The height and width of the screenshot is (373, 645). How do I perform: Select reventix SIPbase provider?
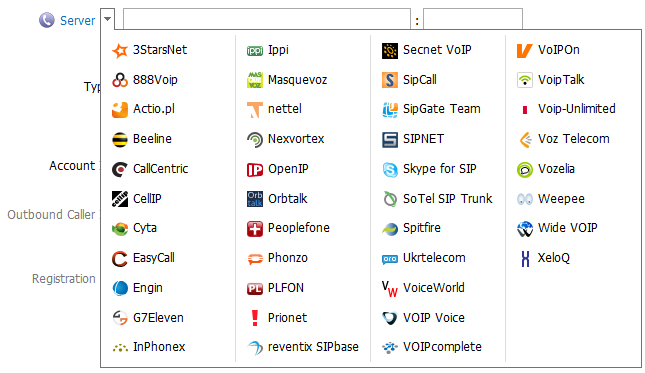(x=303, y=348)
